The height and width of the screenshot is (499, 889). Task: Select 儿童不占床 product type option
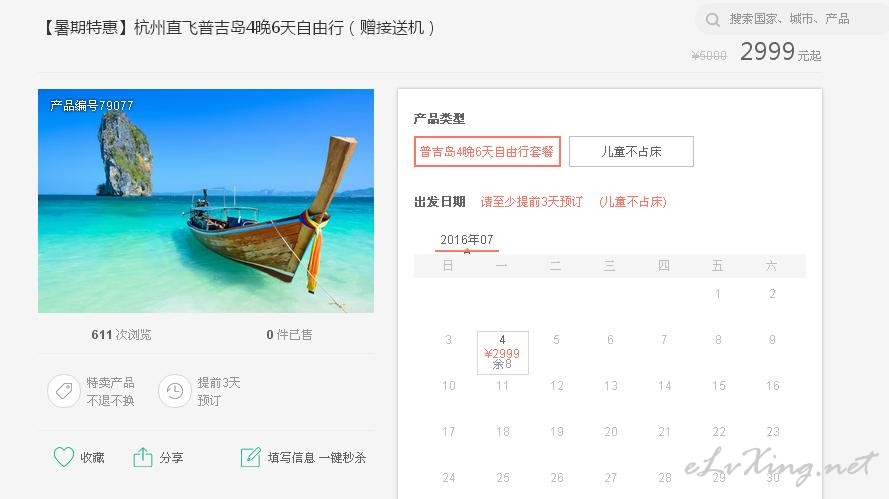(631, 151)
